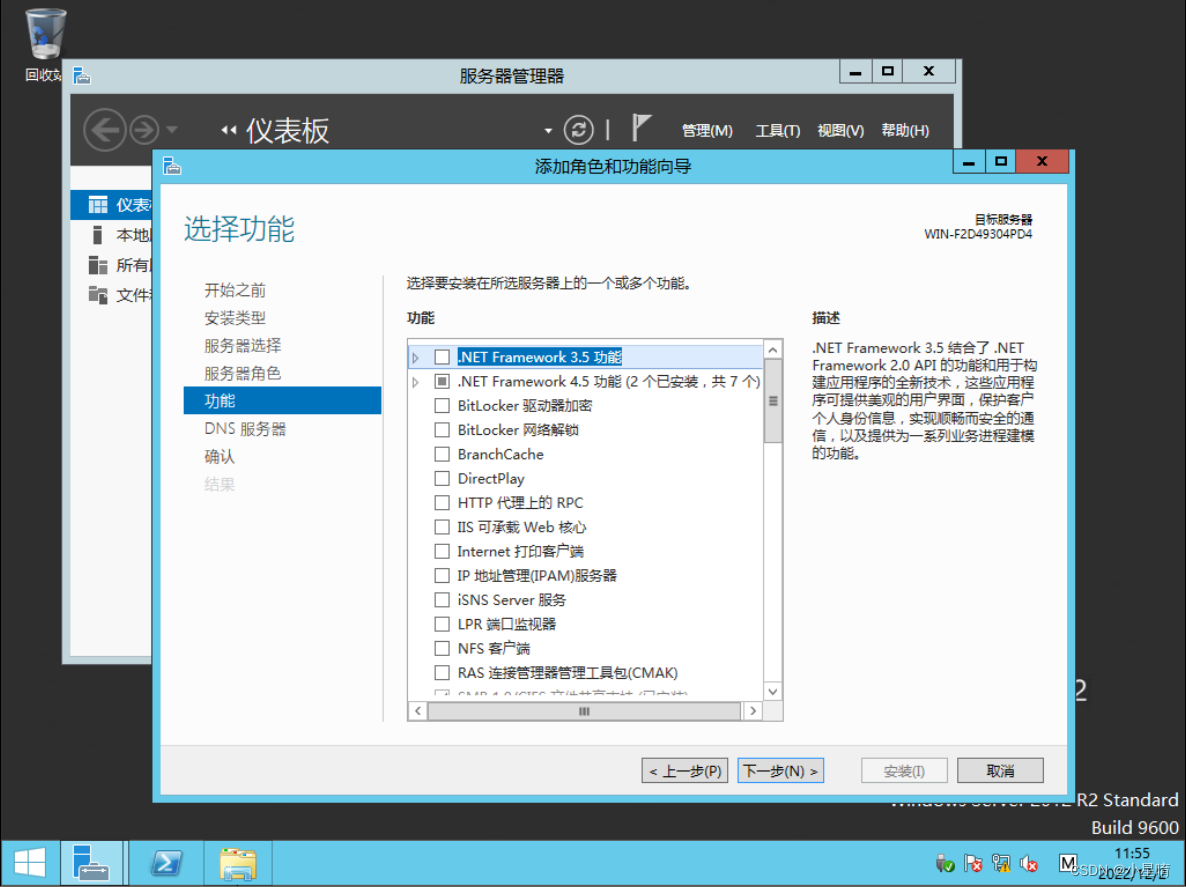This screenshot has height=887, width=1186.
Task: Refresh the Server Manager dashboard
Action: (579, 130)
